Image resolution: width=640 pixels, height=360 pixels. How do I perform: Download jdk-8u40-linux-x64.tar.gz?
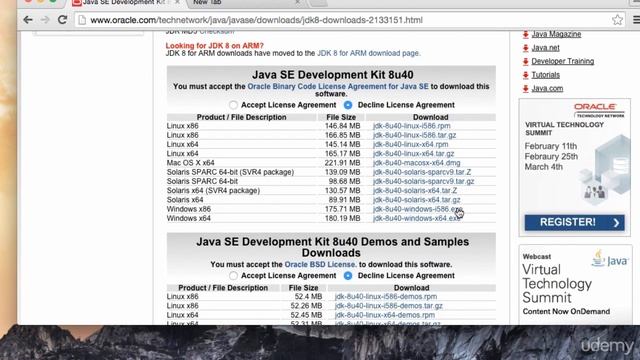point(413,154)
